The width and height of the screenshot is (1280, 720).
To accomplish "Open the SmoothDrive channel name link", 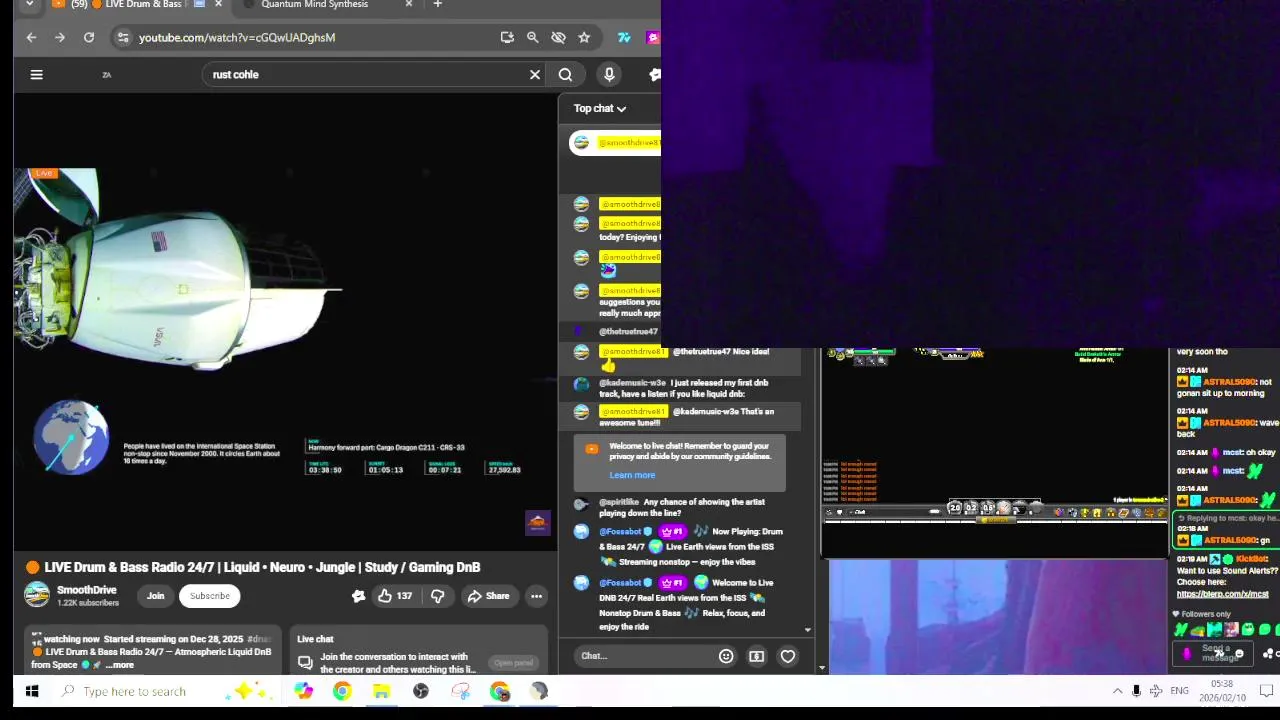I will point(86,590).
